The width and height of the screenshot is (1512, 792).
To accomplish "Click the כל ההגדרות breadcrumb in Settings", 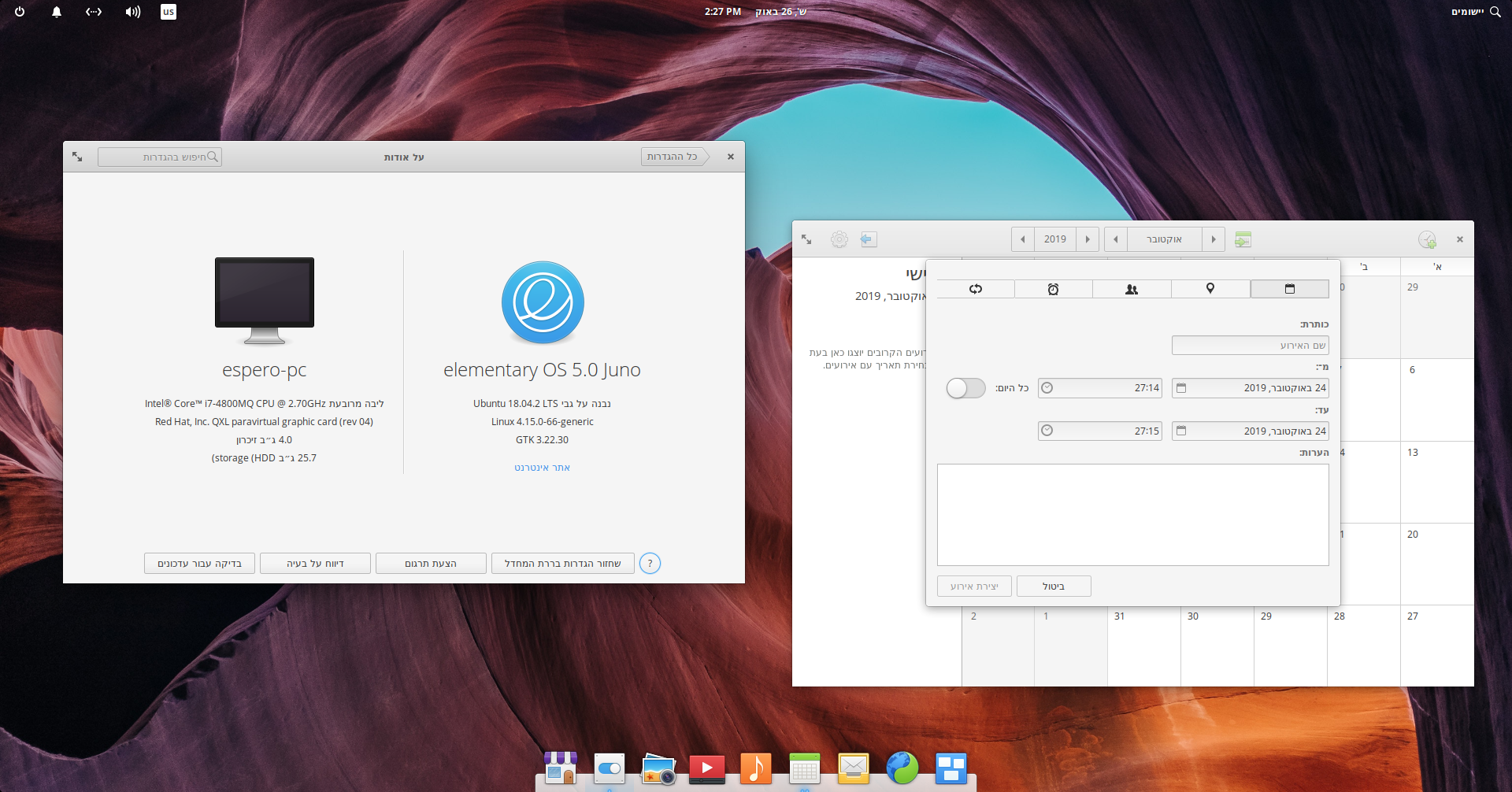I will [673, 157].
